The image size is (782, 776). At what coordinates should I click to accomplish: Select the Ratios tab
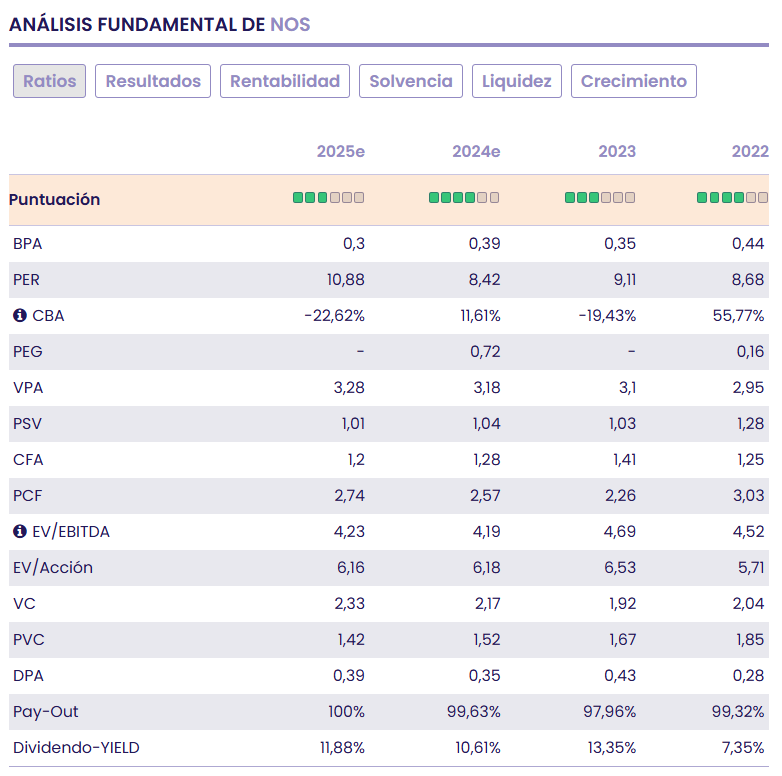(50, 81)
